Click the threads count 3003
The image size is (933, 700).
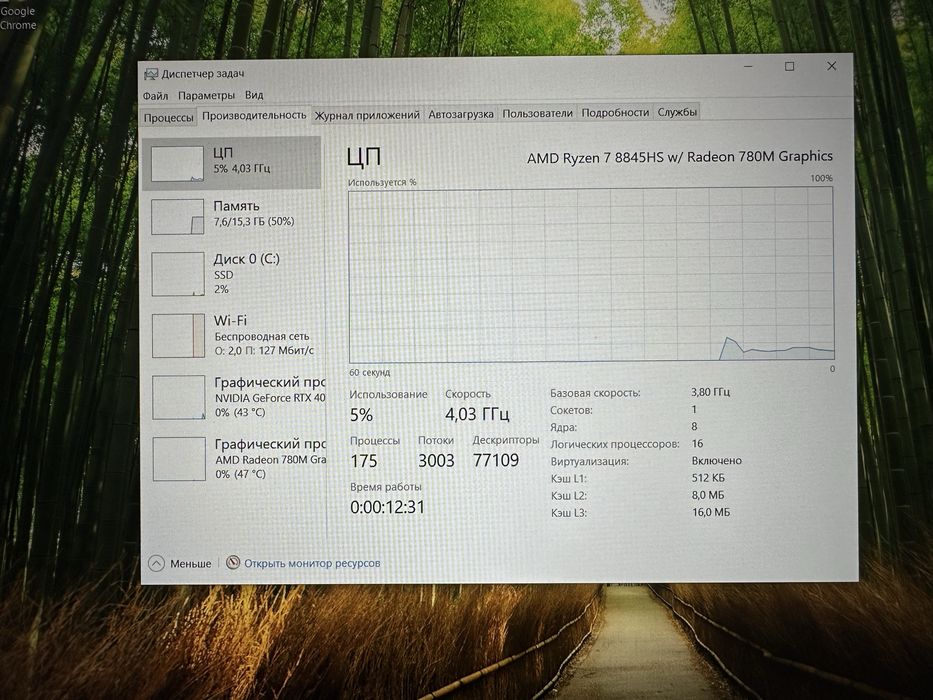pos(436,461)
